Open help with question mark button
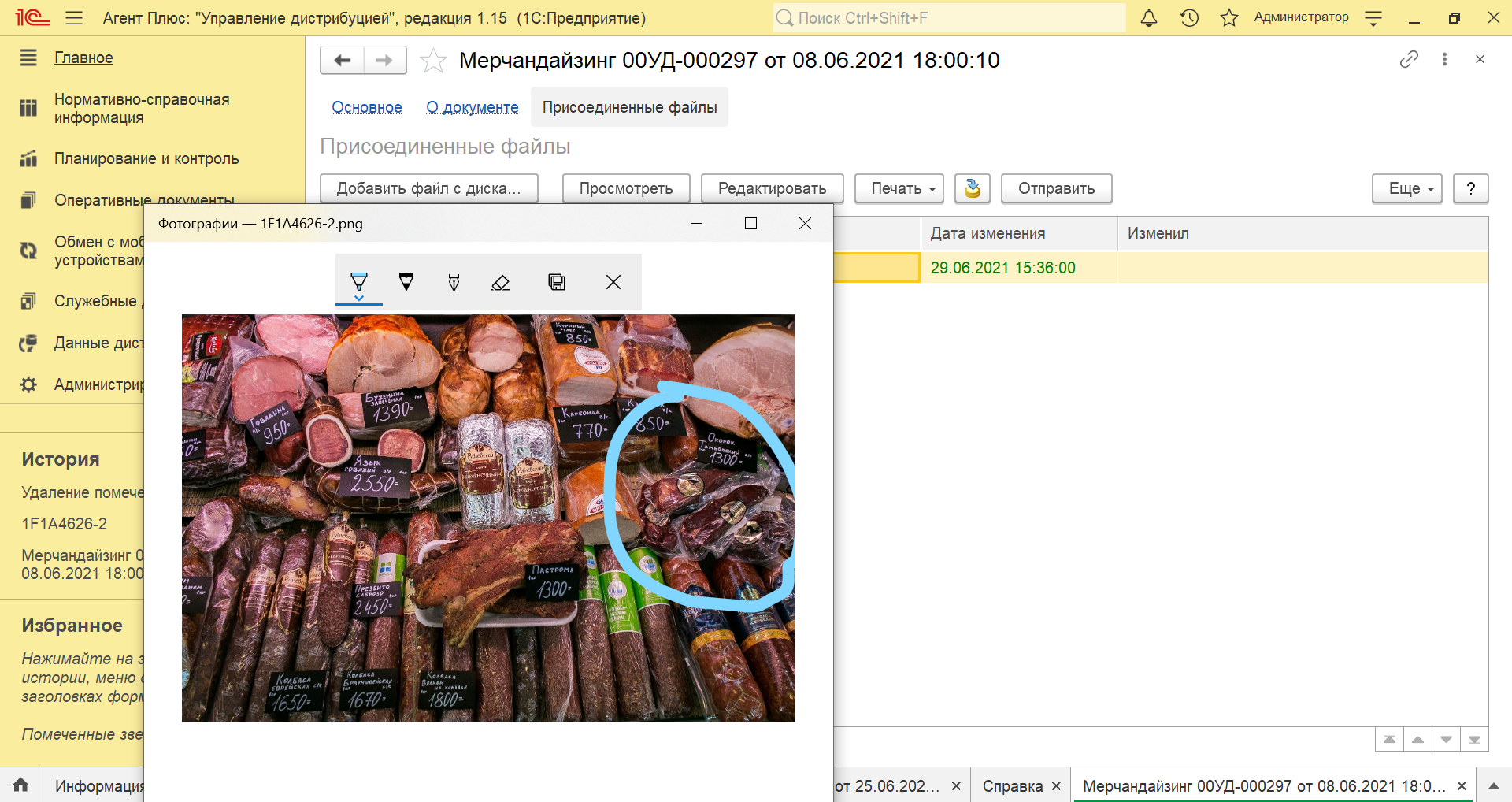This screenshot has width=1512, height=802. click(x=1470, y=188)
